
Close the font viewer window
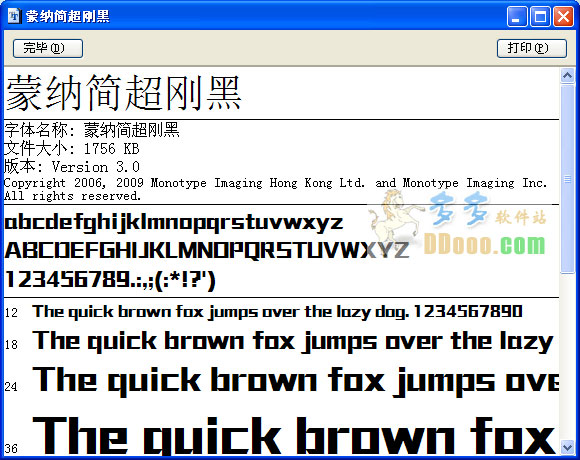click(563, 17)
